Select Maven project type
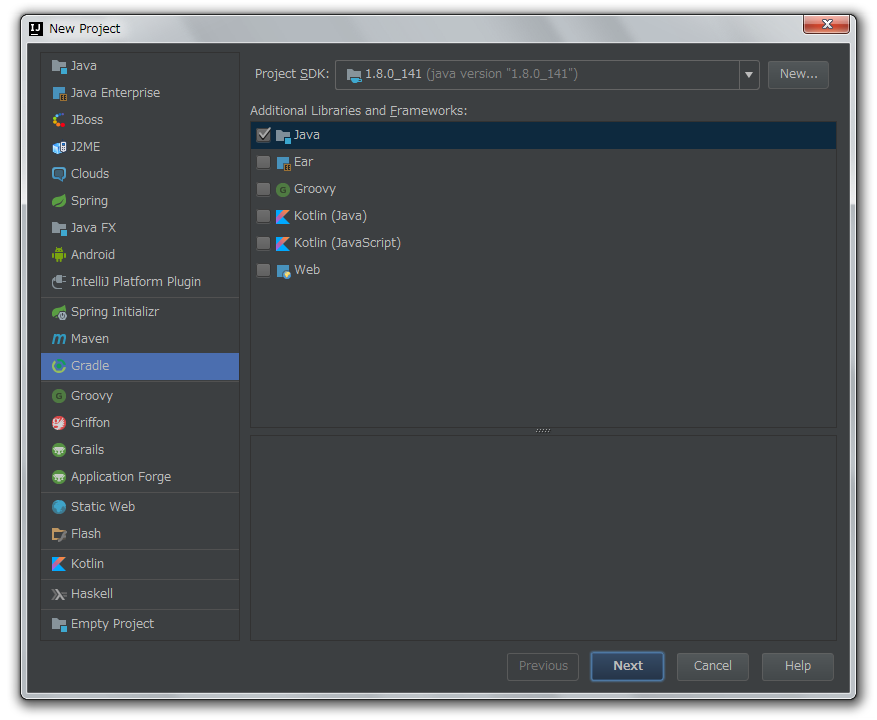Image resolution: width=877 pixels, height=720 pixels. coord(140,339)
